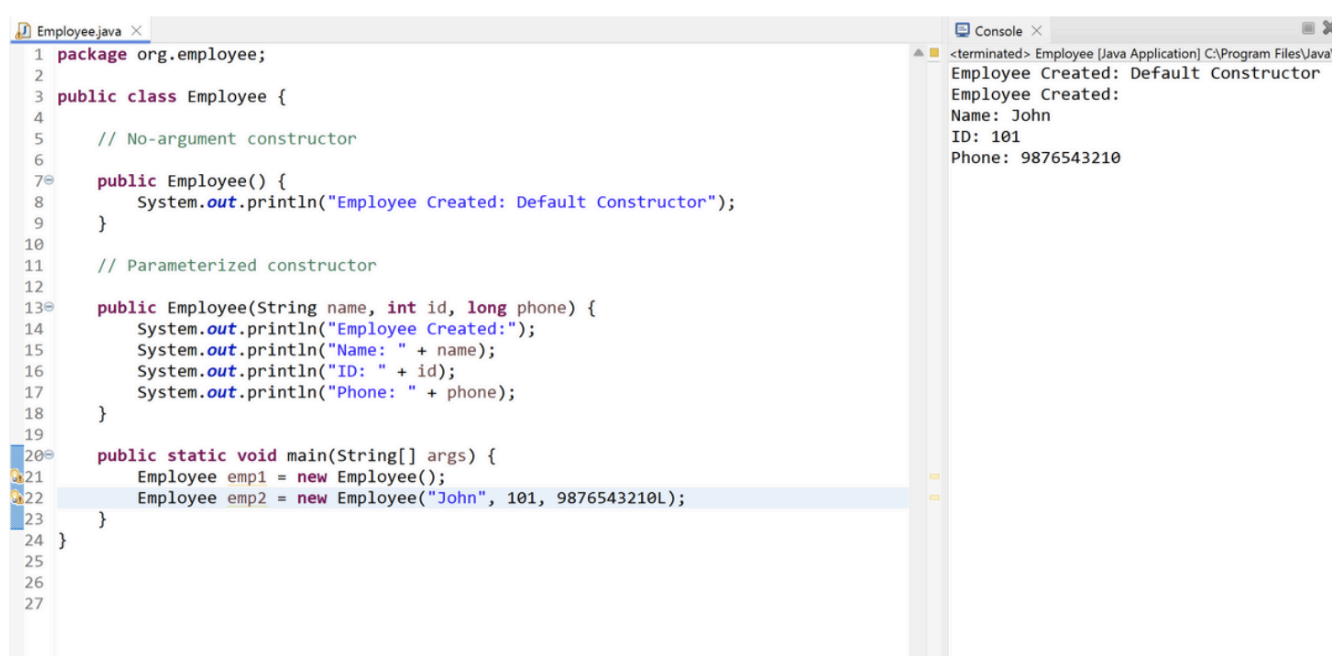Close the Employee.java editor tab

tap(136, 32)
